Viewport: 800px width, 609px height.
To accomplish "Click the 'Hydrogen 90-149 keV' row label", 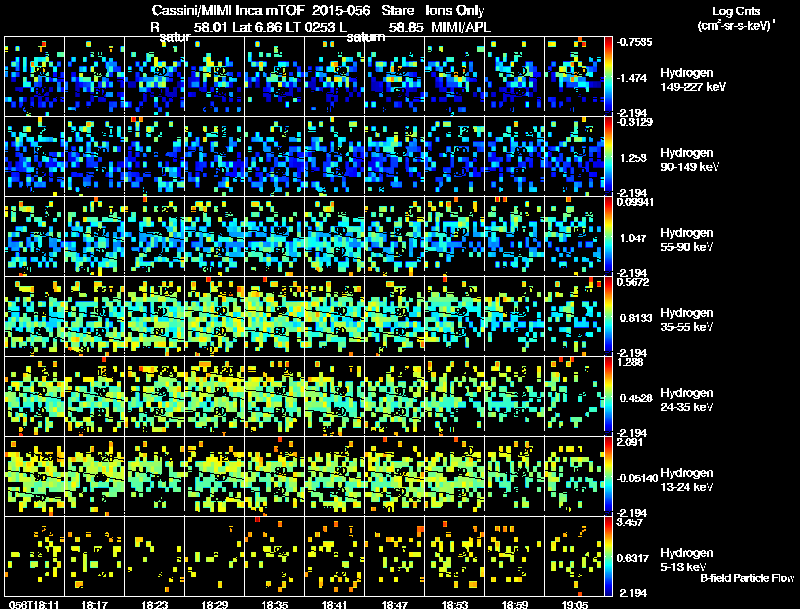I will point(690,160).
